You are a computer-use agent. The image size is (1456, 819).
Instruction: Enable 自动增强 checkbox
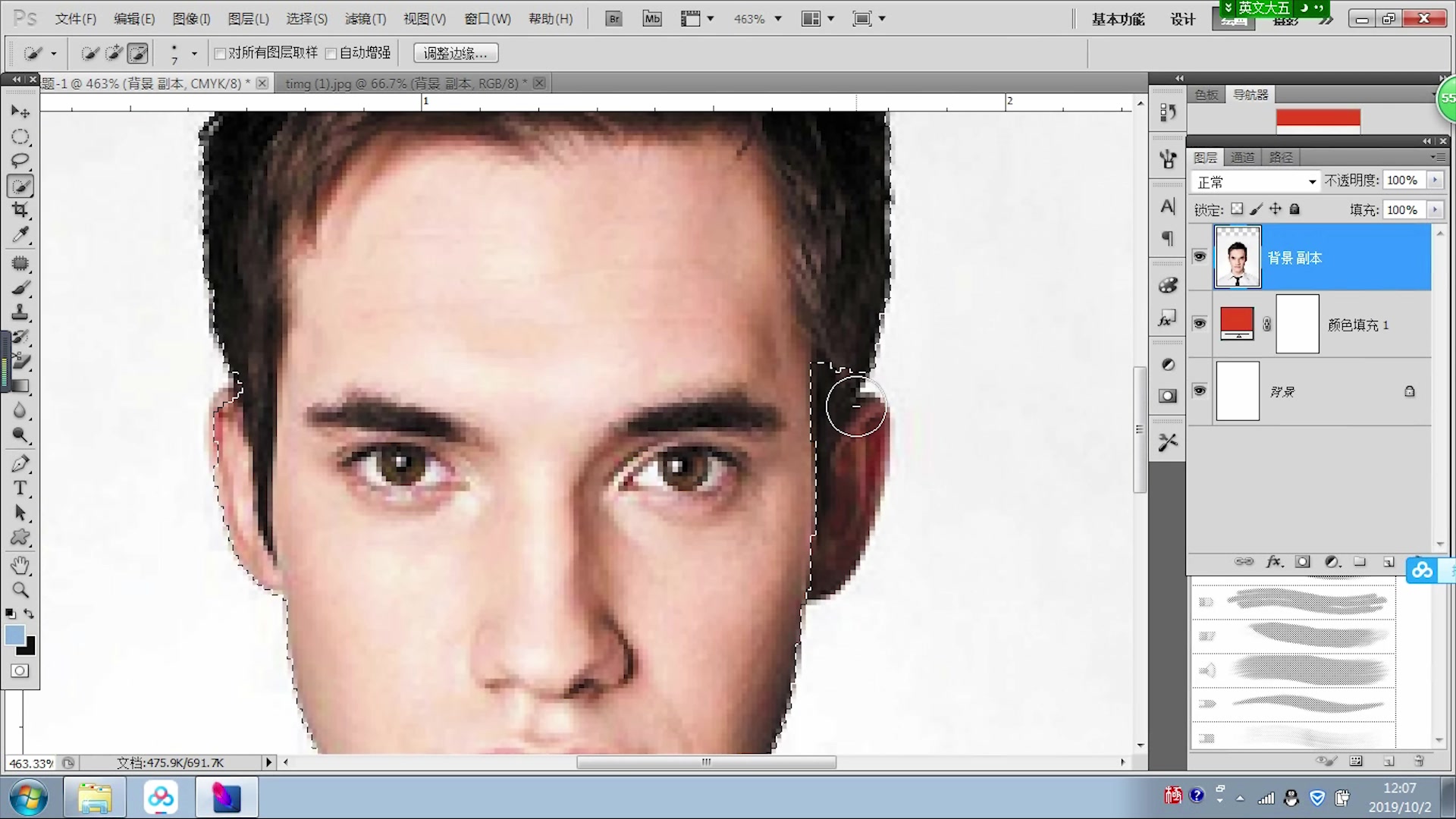tap(331, 53)
